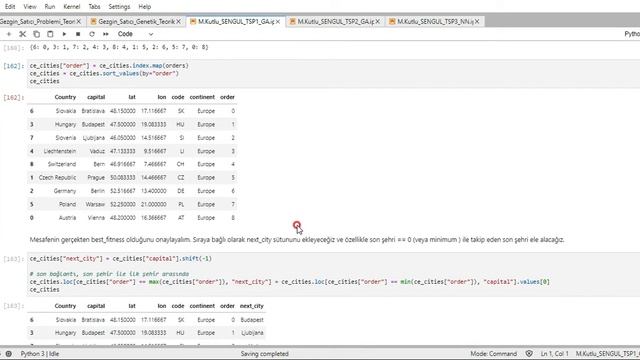
Task: Click the [163] input prompt number
Action: click(x=13, y=259)
